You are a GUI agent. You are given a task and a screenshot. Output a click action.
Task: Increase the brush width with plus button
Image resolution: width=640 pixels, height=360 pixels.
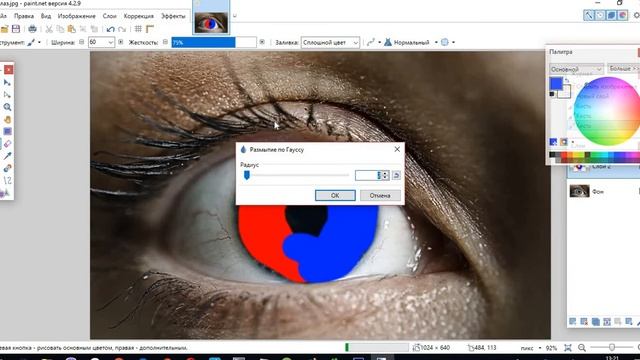120,42
